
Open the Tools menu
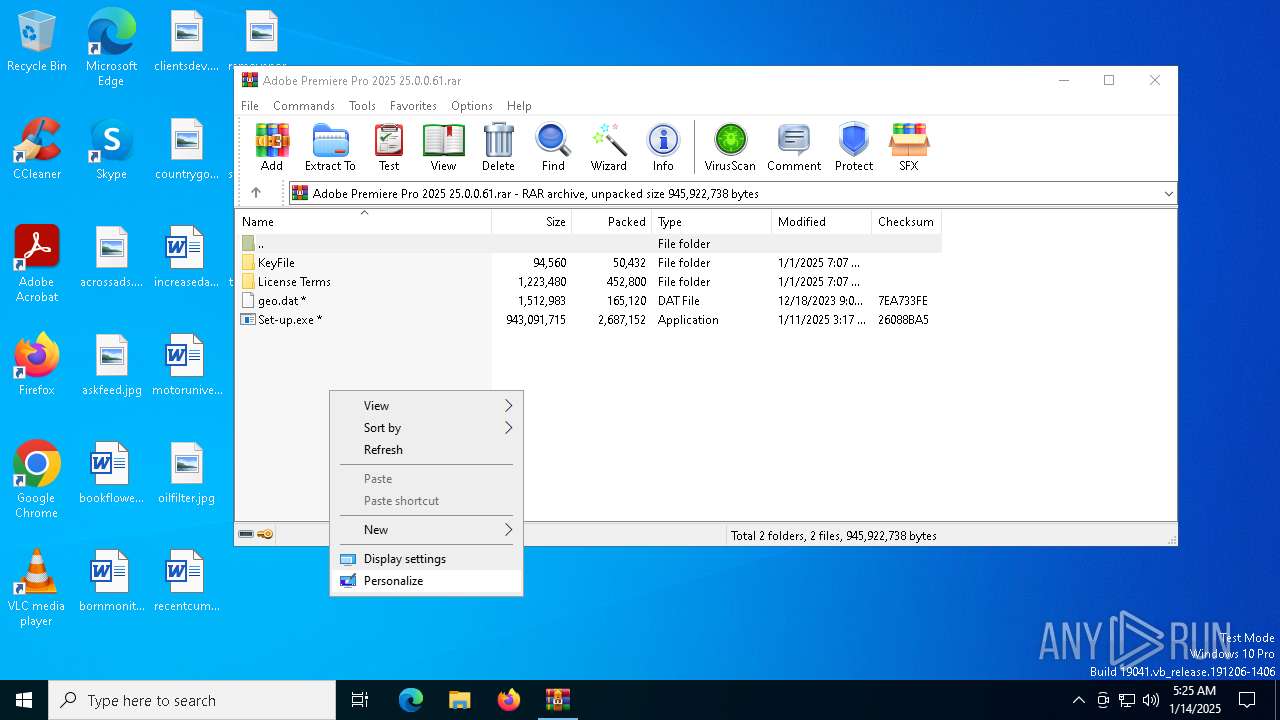362,105
